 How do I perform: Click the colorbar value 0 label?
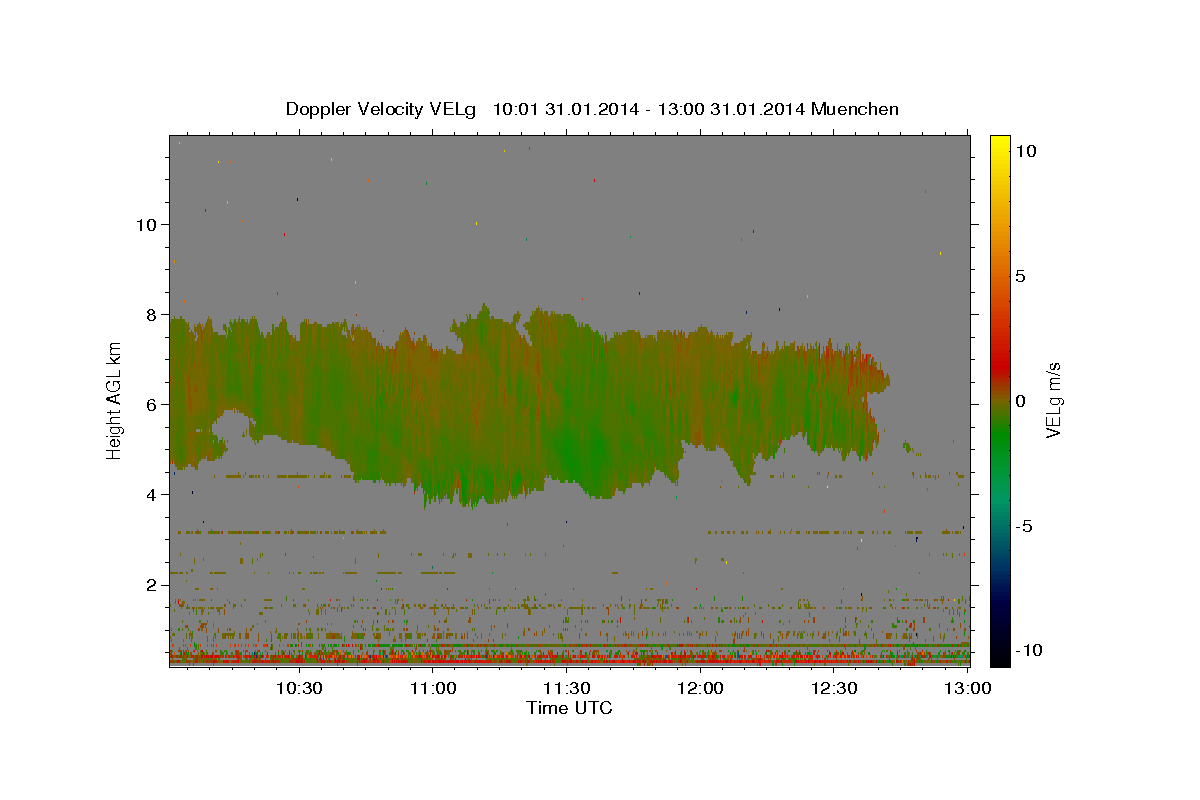pyautogui.click(x=1020, y=401)
